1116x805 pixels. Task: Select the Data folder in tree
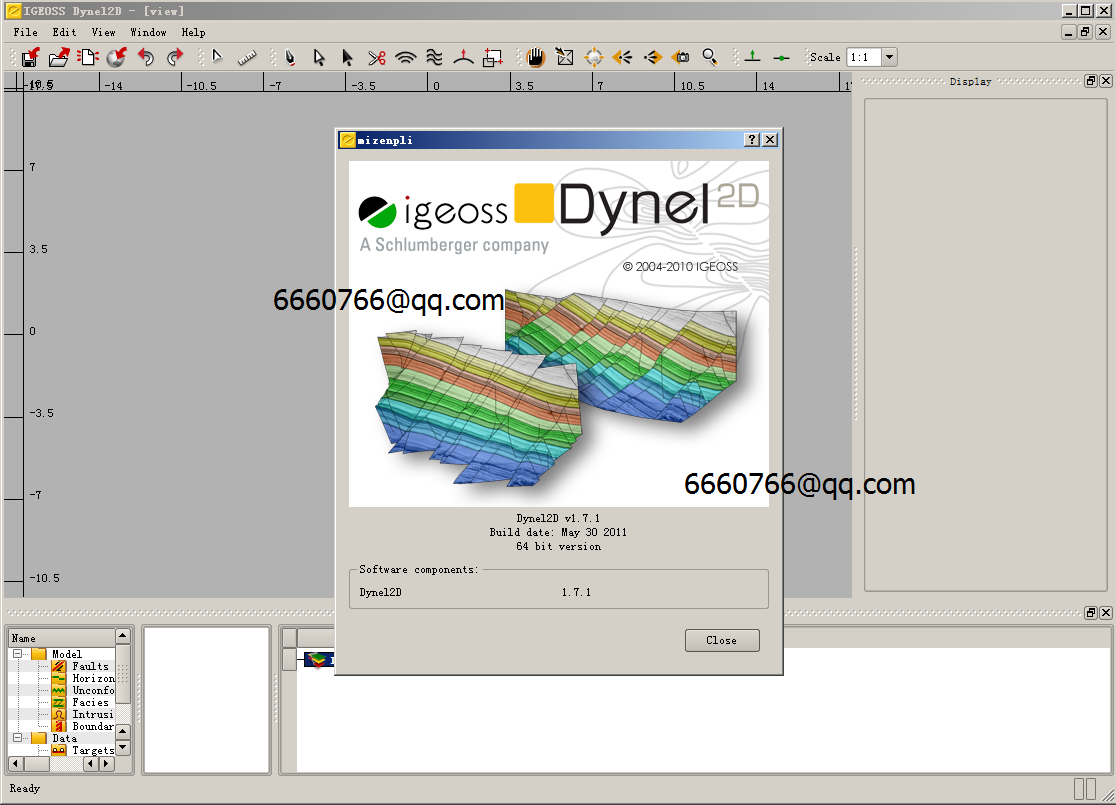[64, 738]
